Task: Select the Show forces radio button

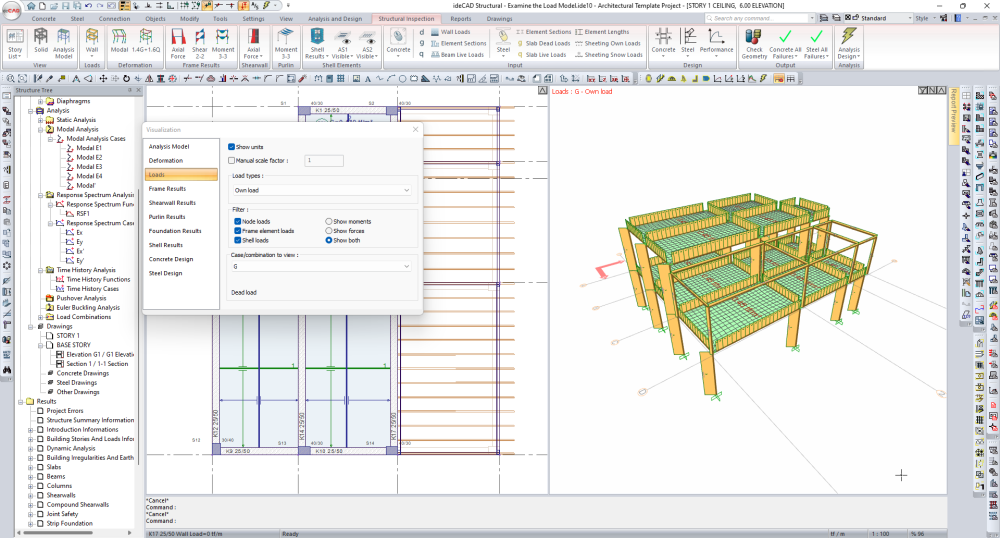Action: click(329, 231)
